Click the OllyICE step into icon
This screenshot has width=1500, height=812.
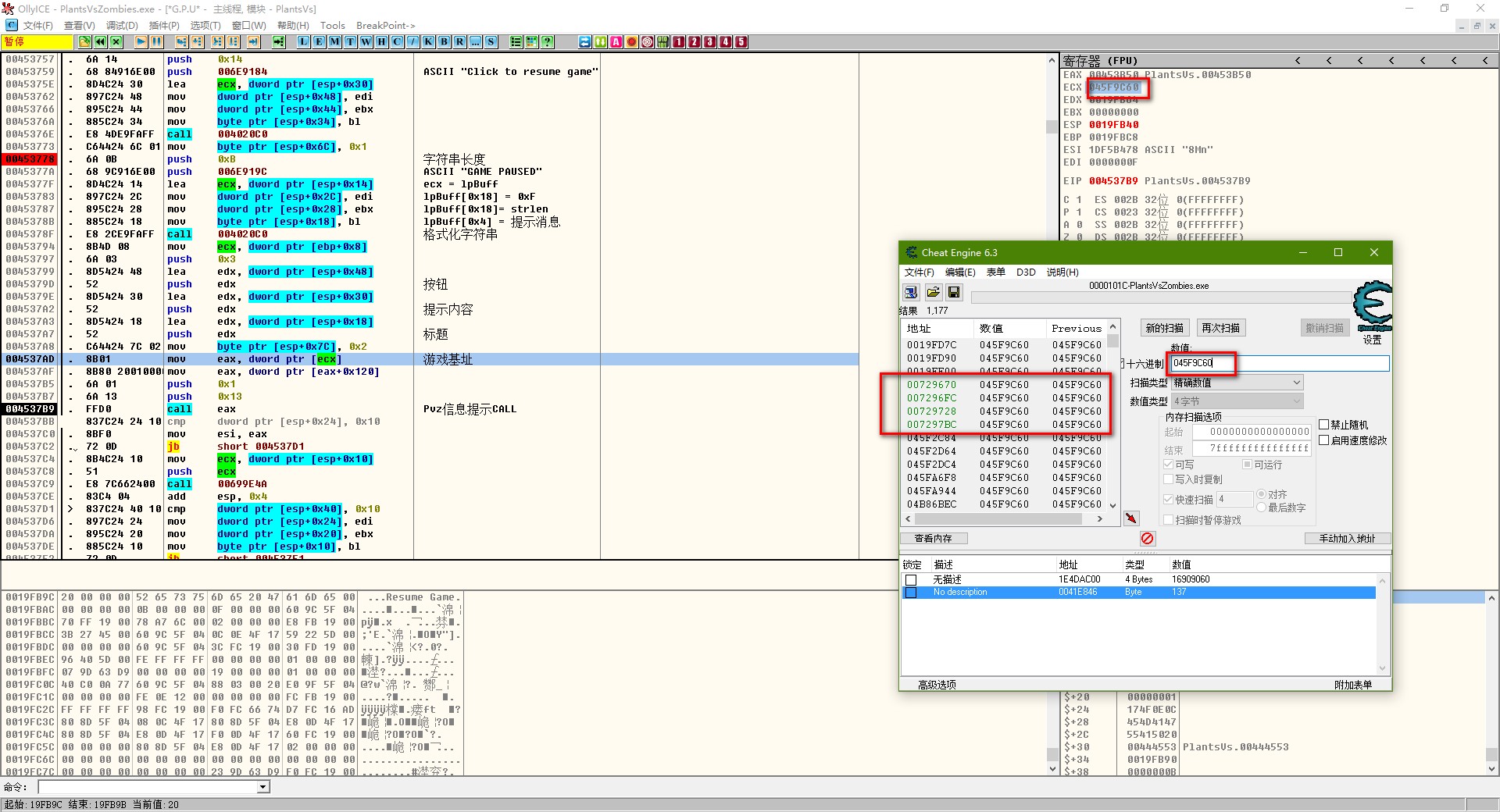[181, 42]
